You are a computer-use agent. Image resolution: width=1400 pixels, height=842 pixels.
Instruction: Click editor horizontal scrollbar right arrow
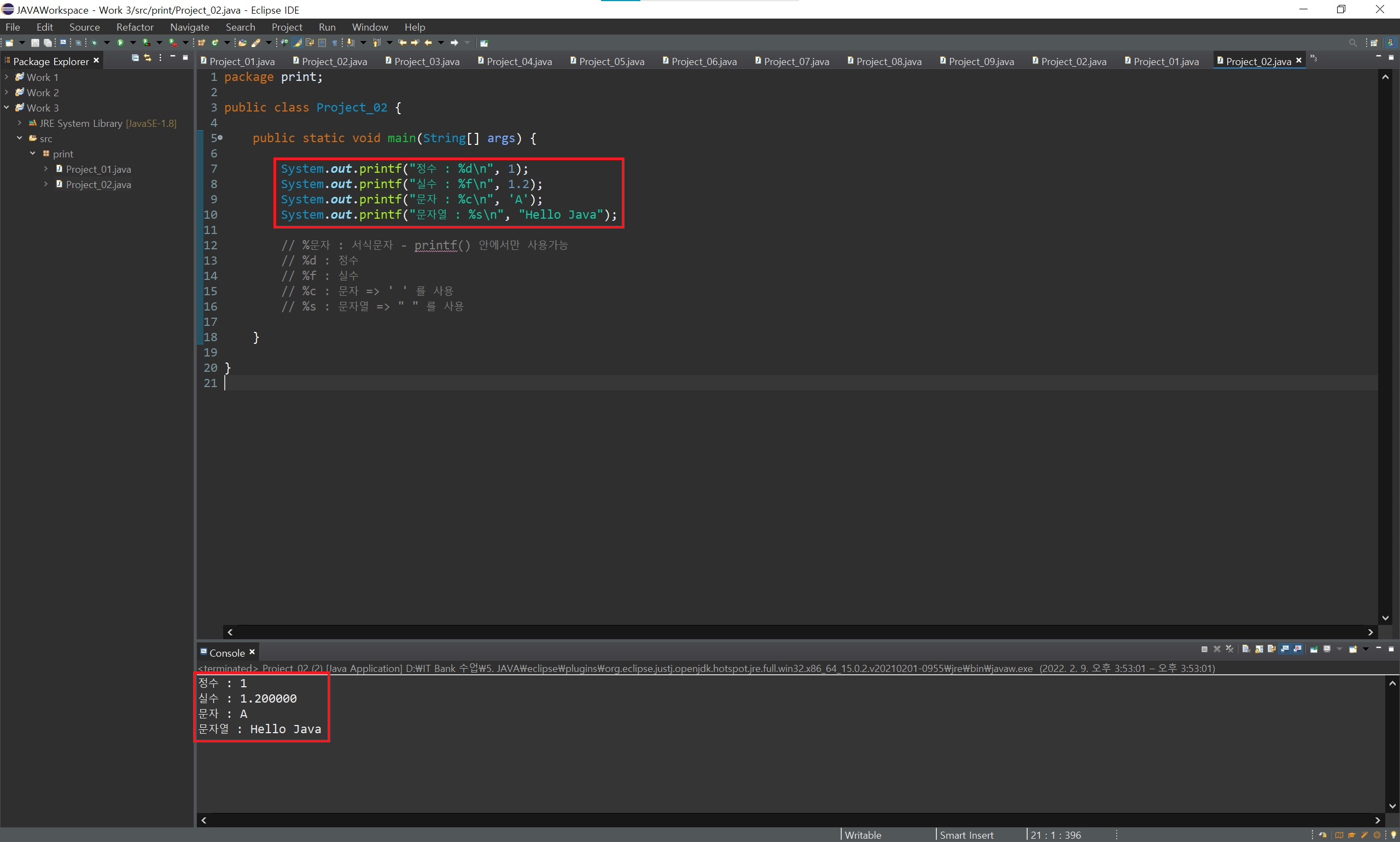click(1370, 632)
